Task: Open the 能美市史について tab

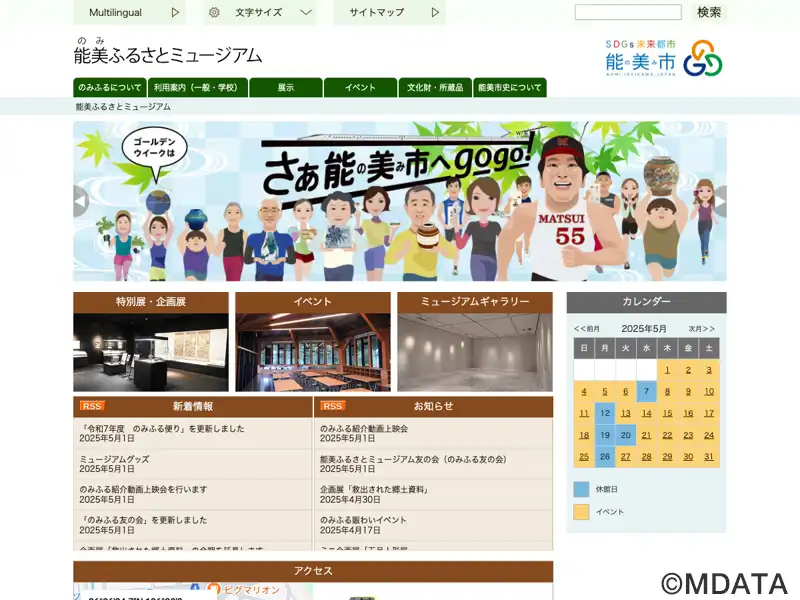Action: coord(510,87)
